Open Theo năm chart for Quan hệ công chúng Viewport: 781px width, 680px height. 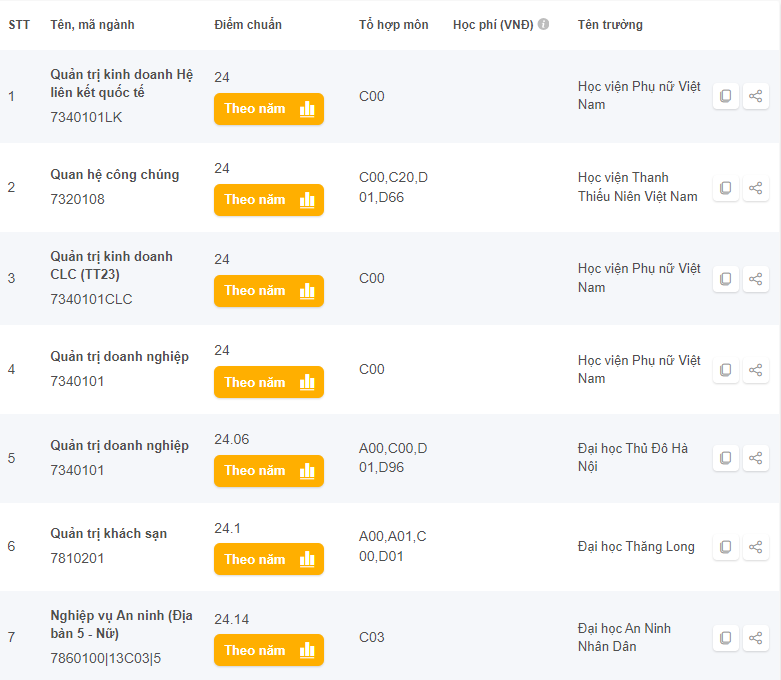pyautogui.click(x=268, y=200)
